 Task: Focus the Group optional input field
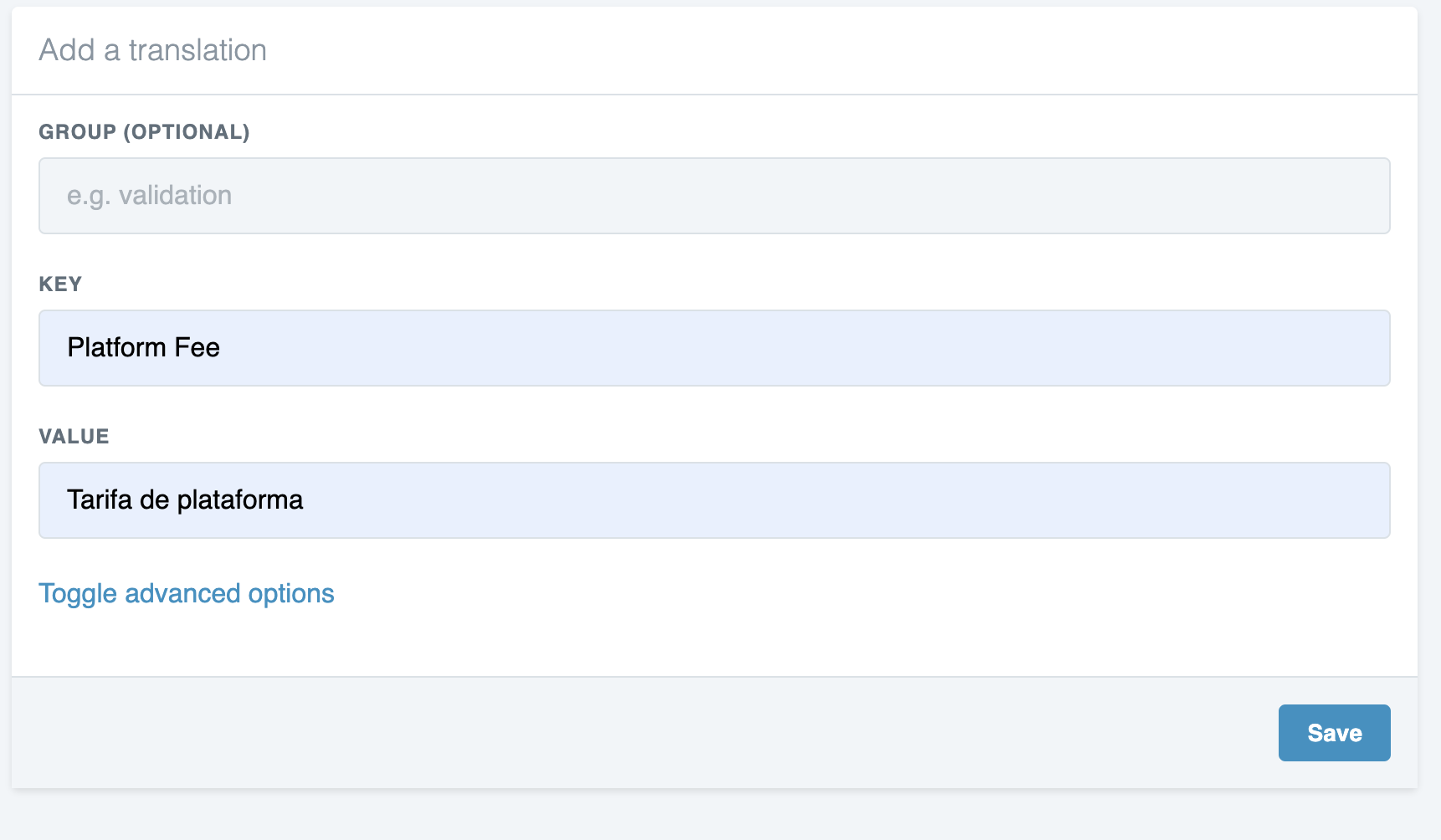click(x=714, y=196)
